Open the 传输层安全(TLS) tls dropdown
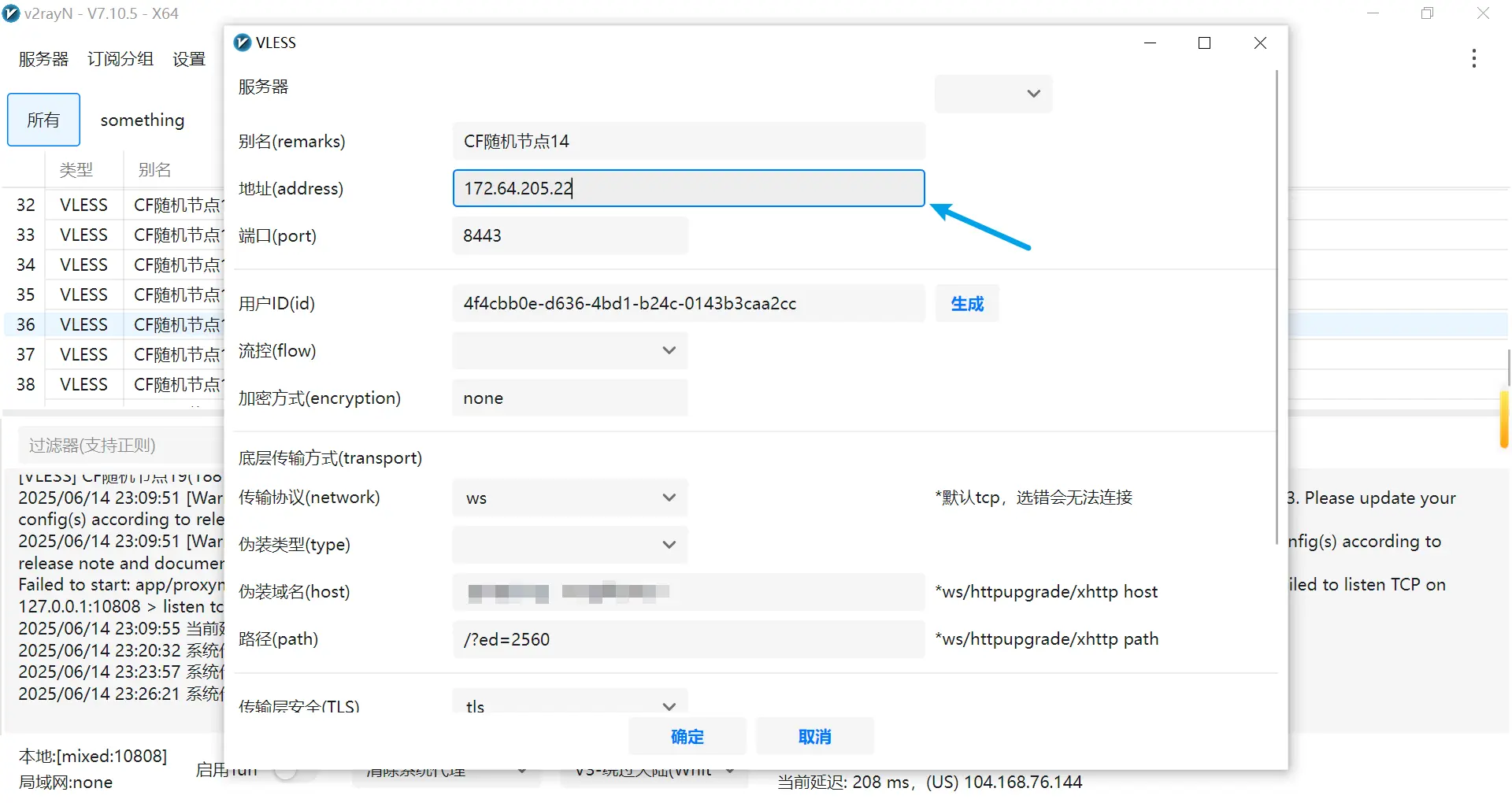1512x803 pixels. click(570, 701)
